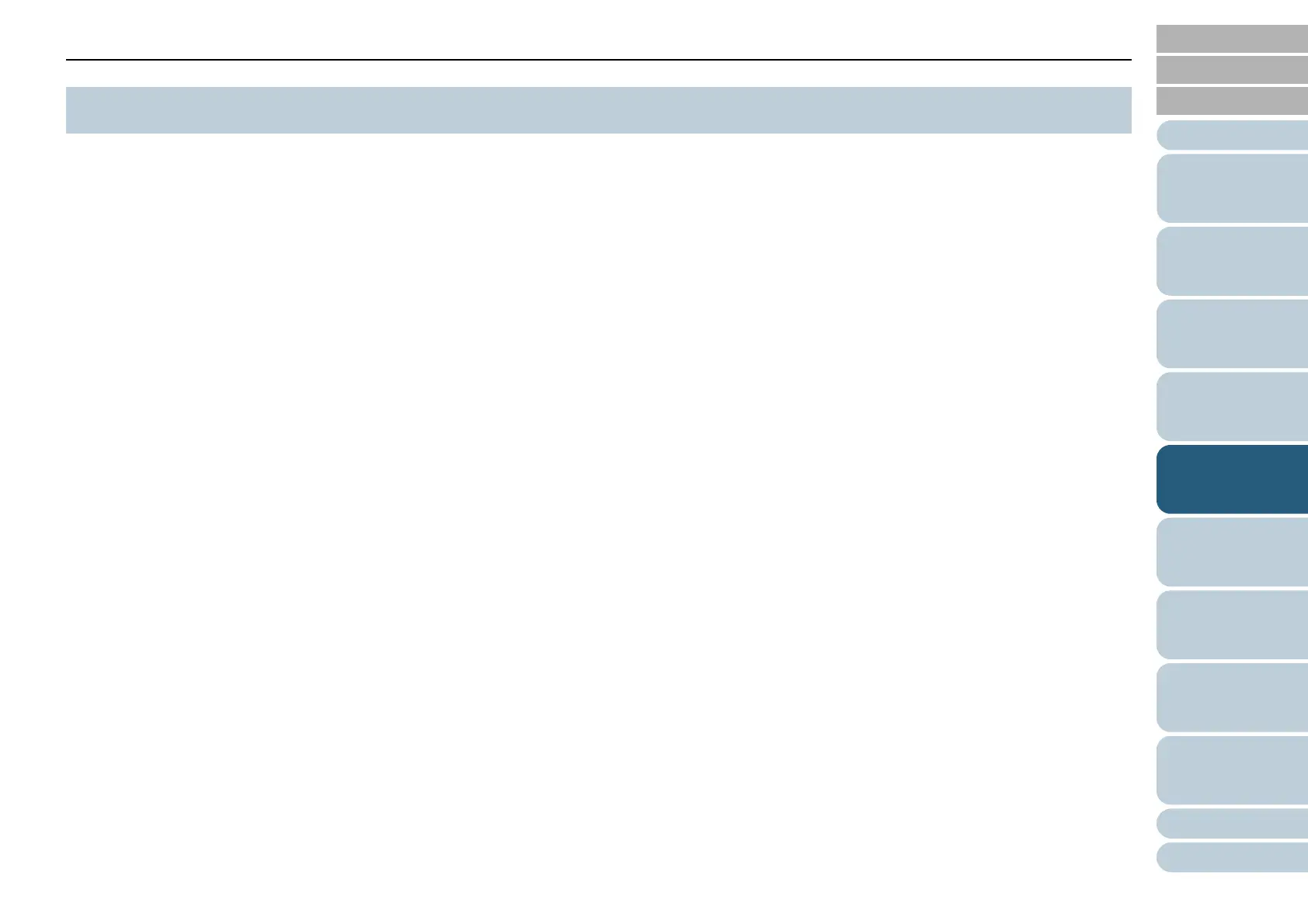Open the third large tab below the dark tab
The height and width of the screenshot is (924, 1308).
tap(1232, 697)
